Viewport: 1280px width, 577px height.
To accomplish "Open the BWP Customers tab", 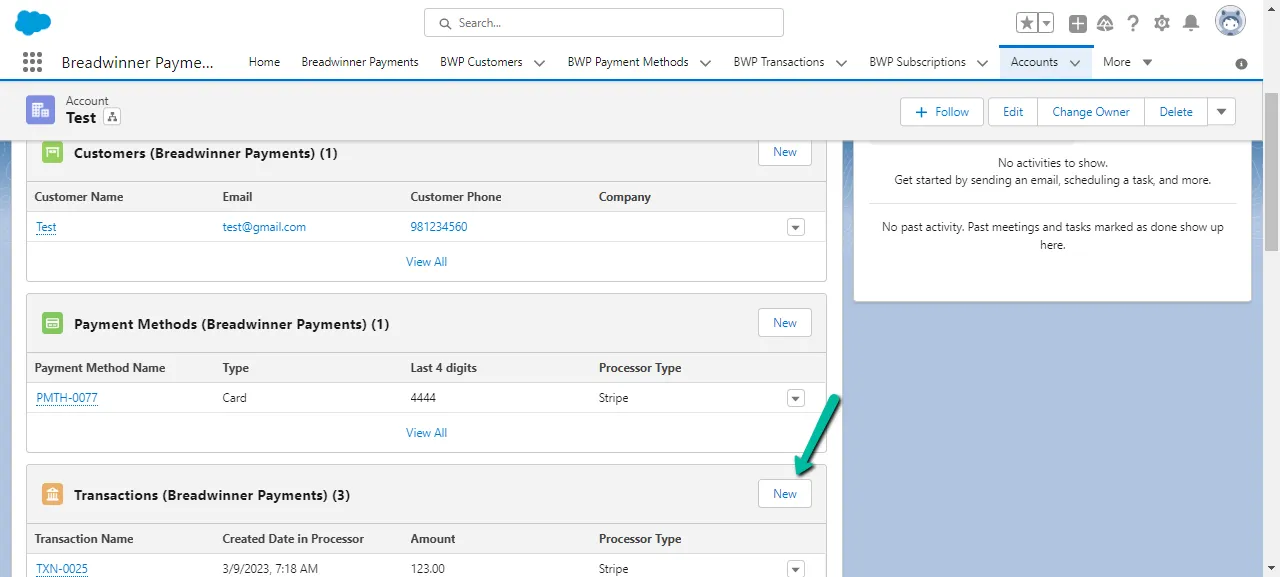I will 481,62.
